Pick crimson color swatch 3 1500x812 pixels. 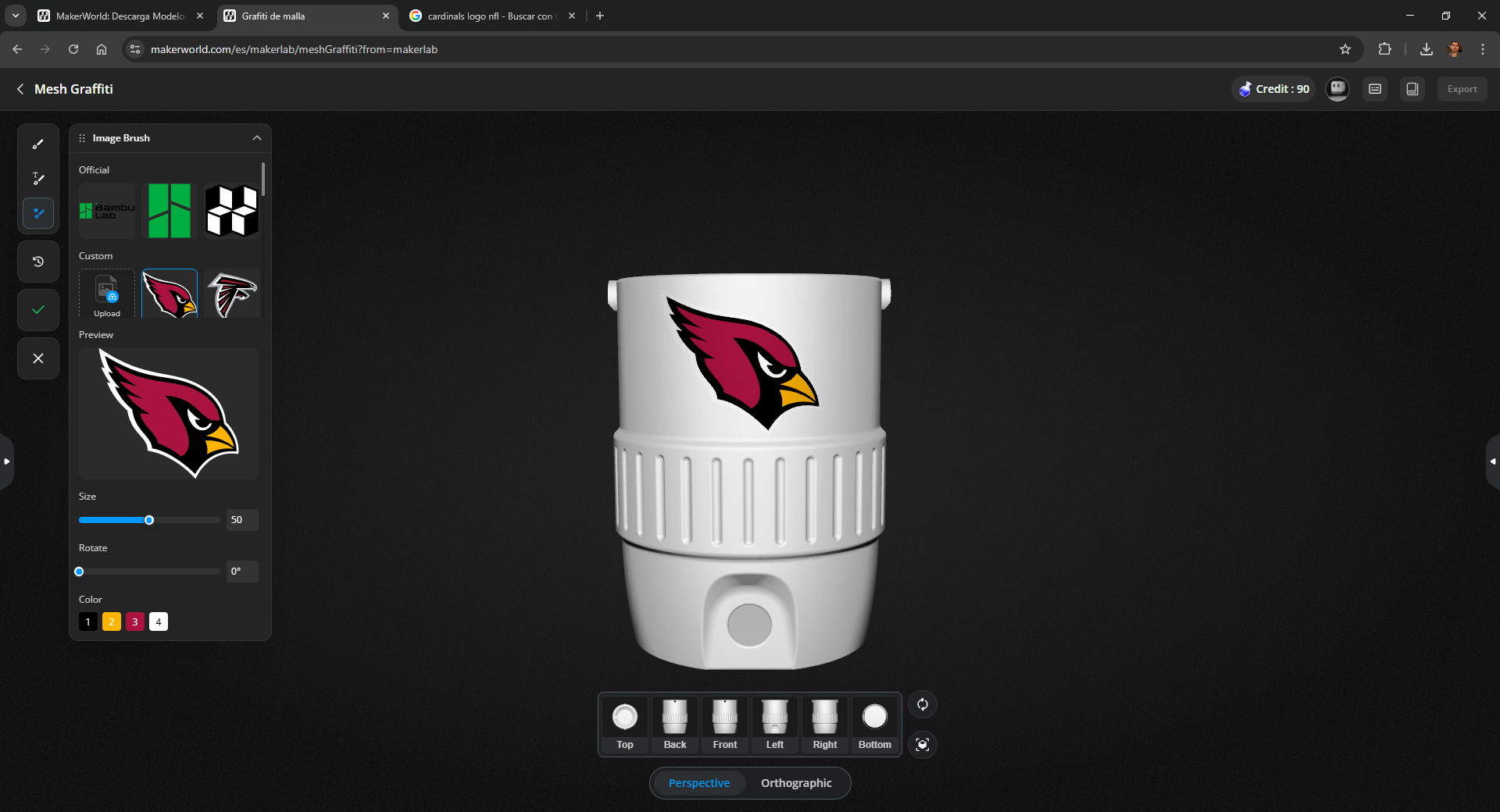pos(135,621)
